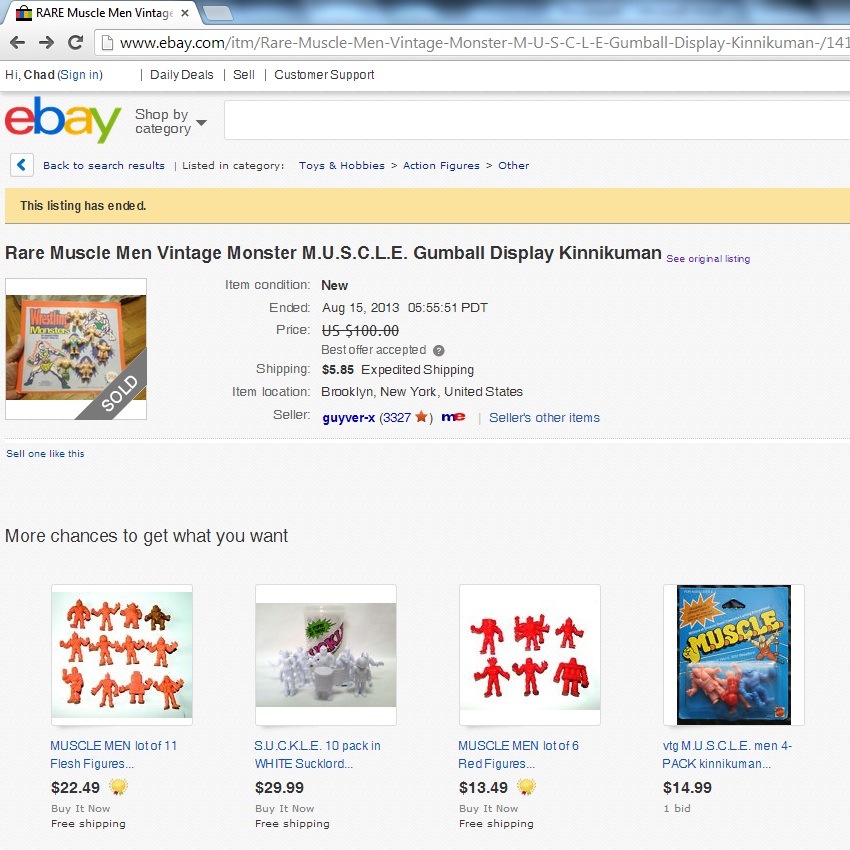
Task: Open the Seller's other items link
Action: point(544,417)
